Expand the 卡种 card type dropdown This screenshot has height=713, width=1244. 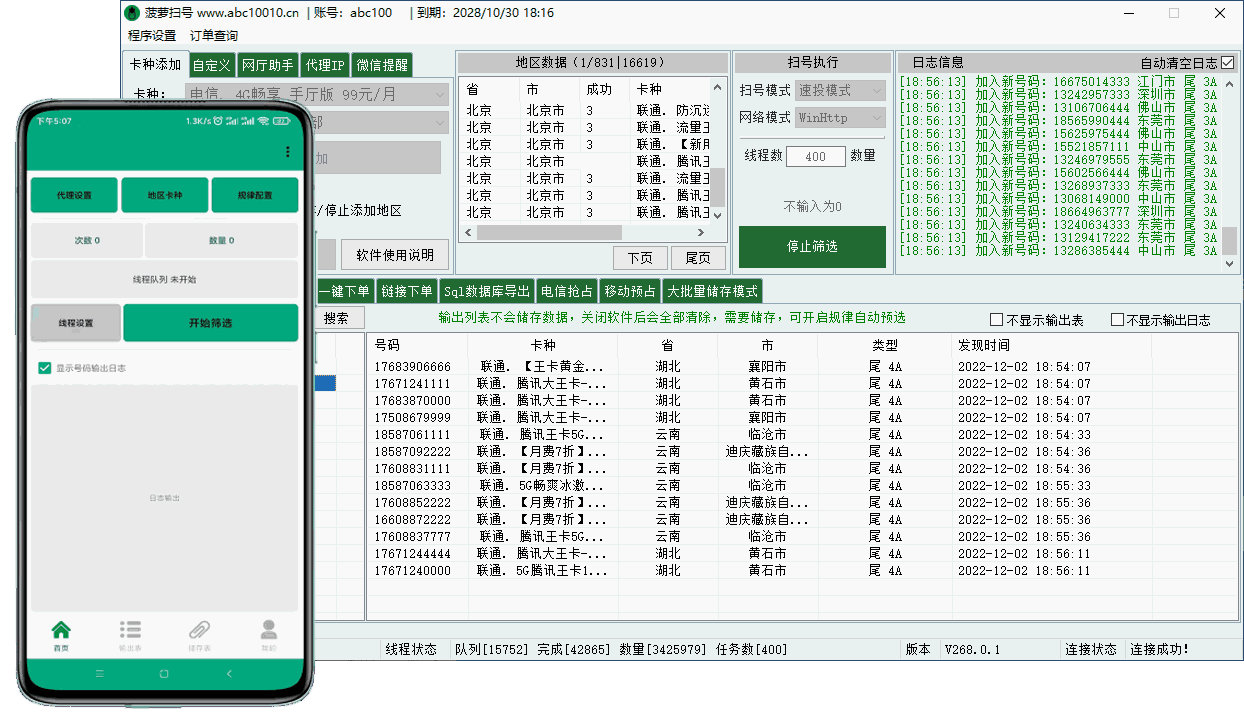438,95
